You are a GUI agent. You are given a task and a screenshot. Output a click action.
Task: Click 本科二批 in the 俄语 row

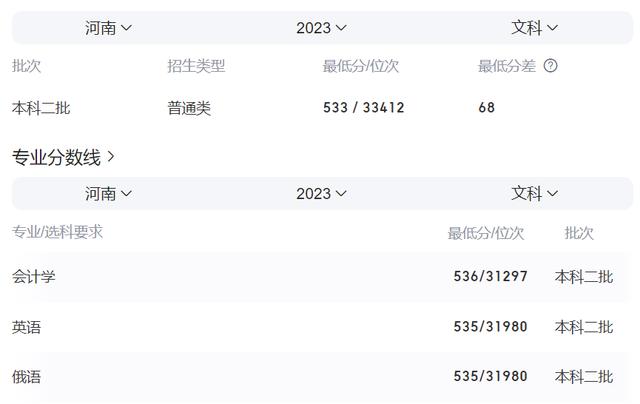click(x=584, y=377)
